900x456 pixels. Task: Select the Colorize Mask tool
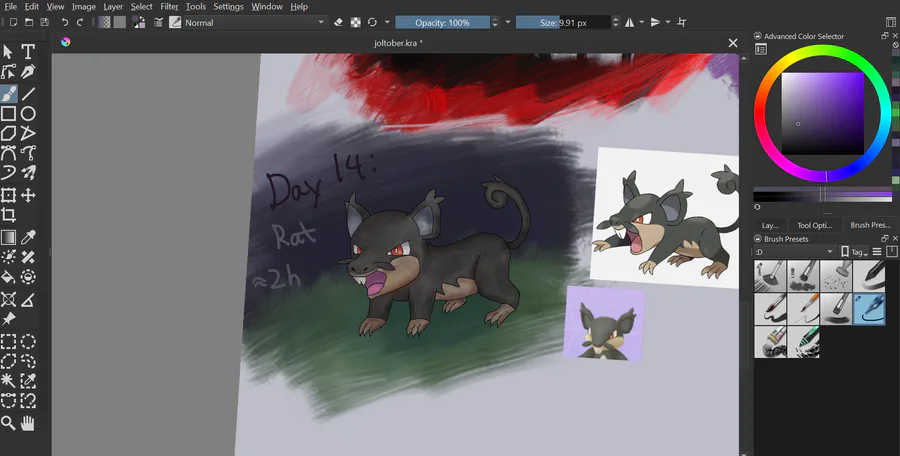(x=8, y=257)
